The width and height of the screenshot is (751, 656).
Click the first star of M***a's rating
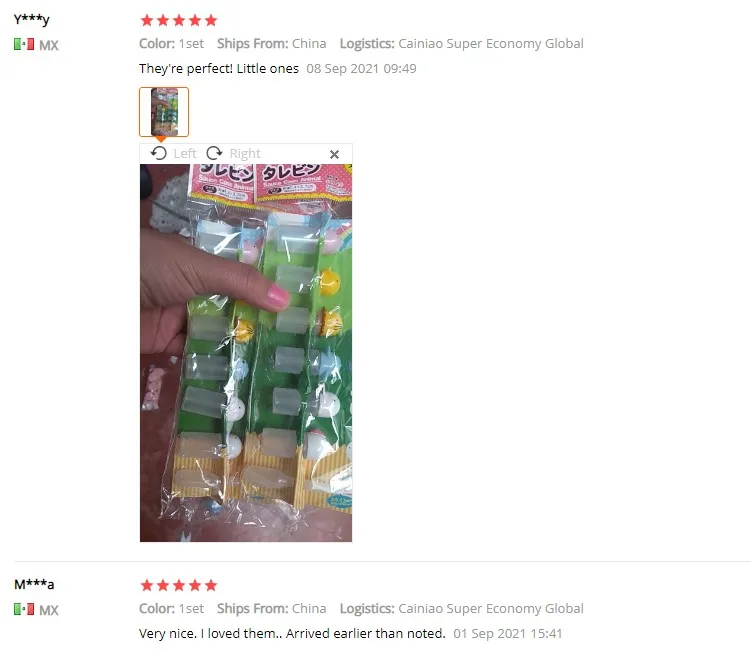(147, 585)
